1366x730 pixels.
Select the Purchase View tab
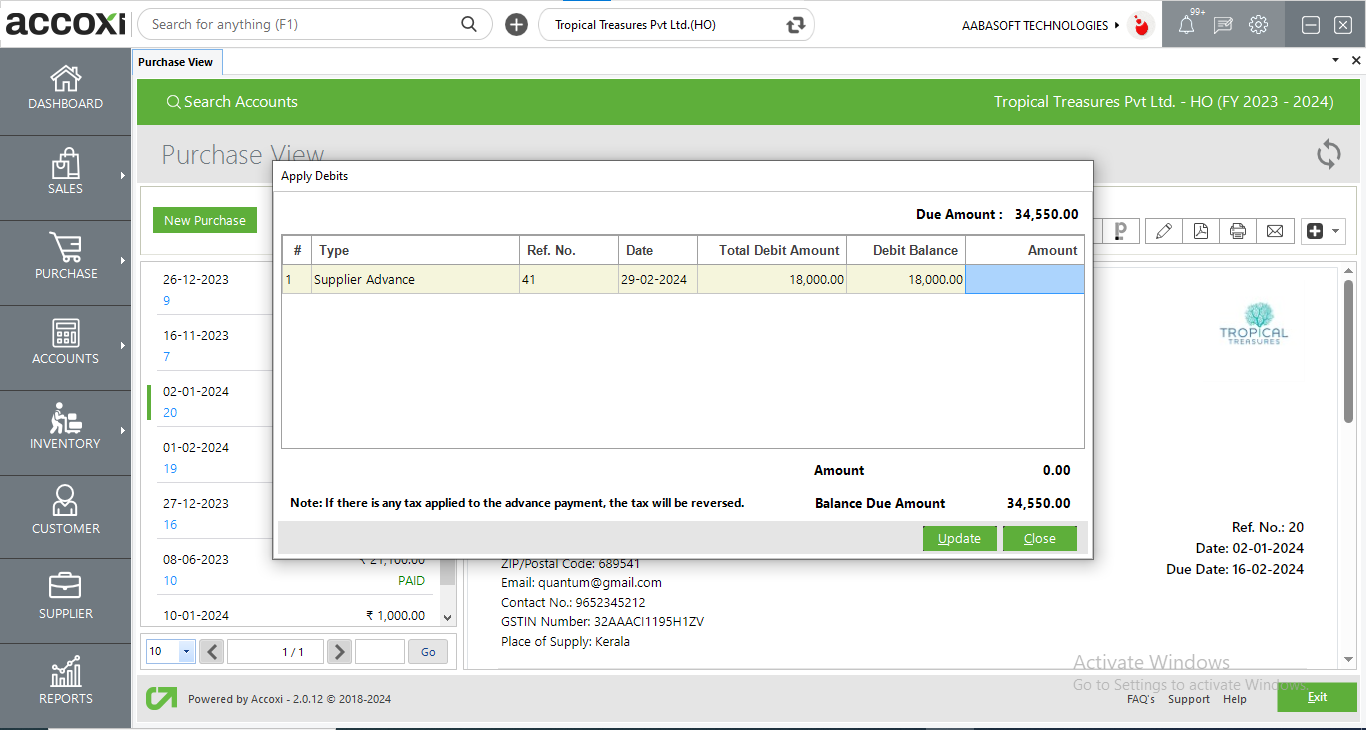pos(175,62)
